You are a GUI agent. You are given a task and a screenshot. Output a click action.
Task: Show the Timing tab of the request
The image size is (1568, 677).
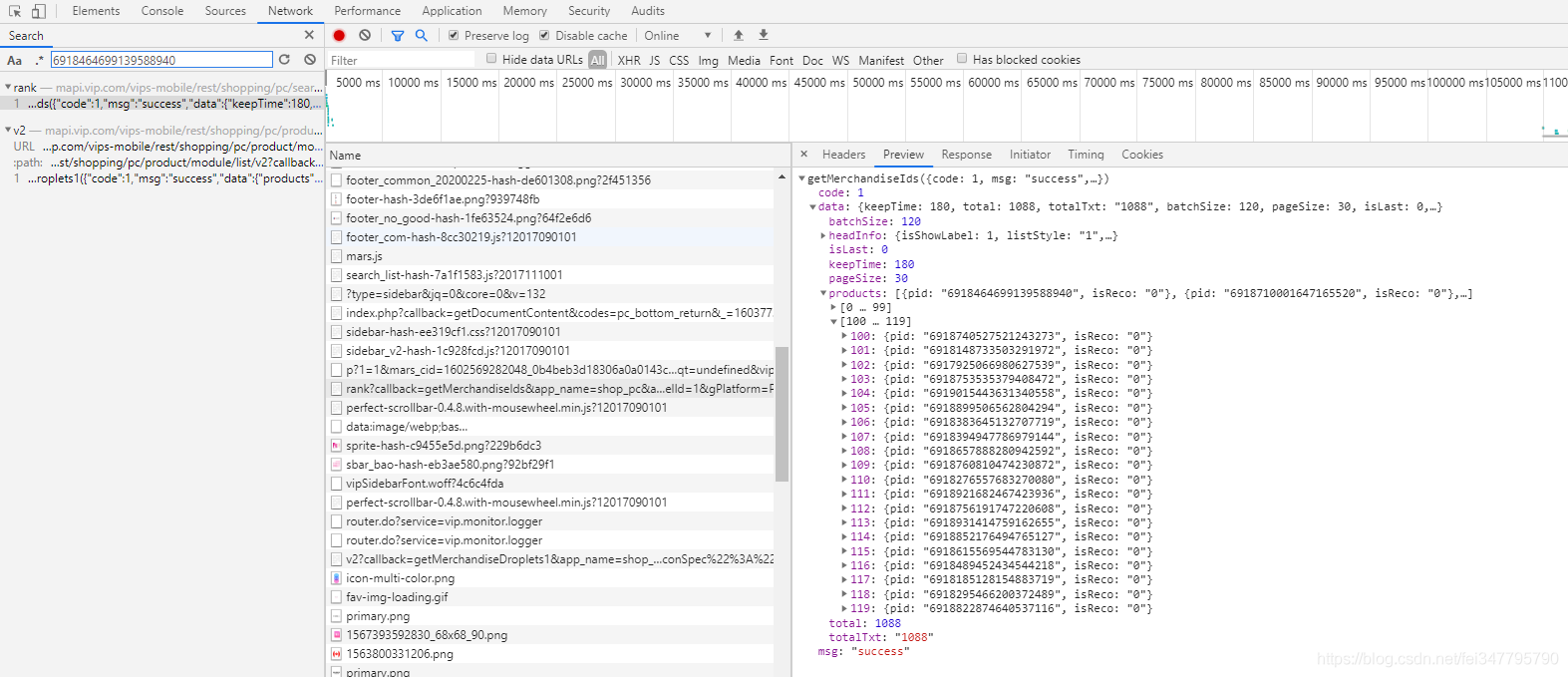pyautogui.click(x=1086, y=155)
